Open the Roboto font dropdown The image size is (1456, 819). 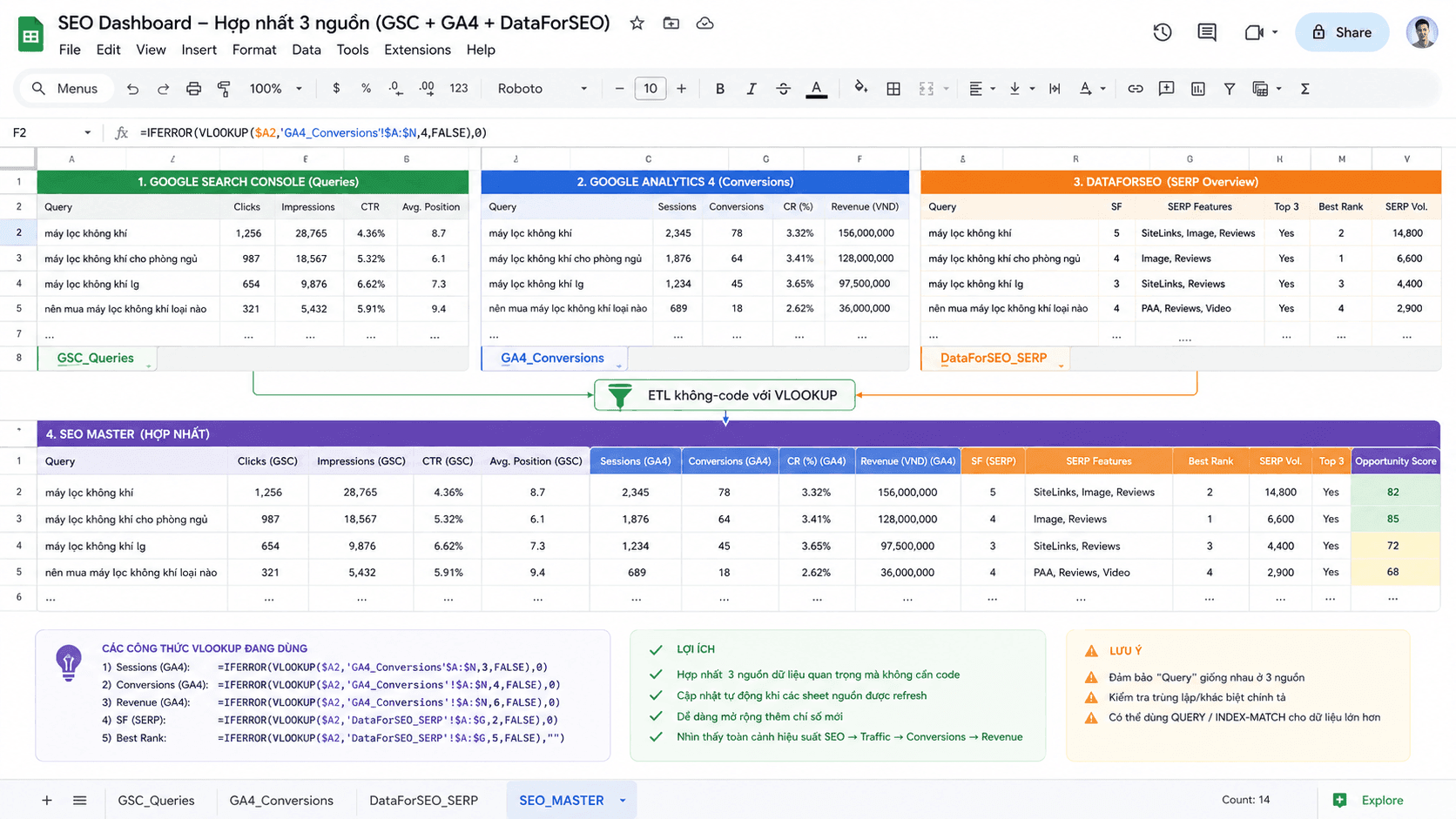coord(543,89)
